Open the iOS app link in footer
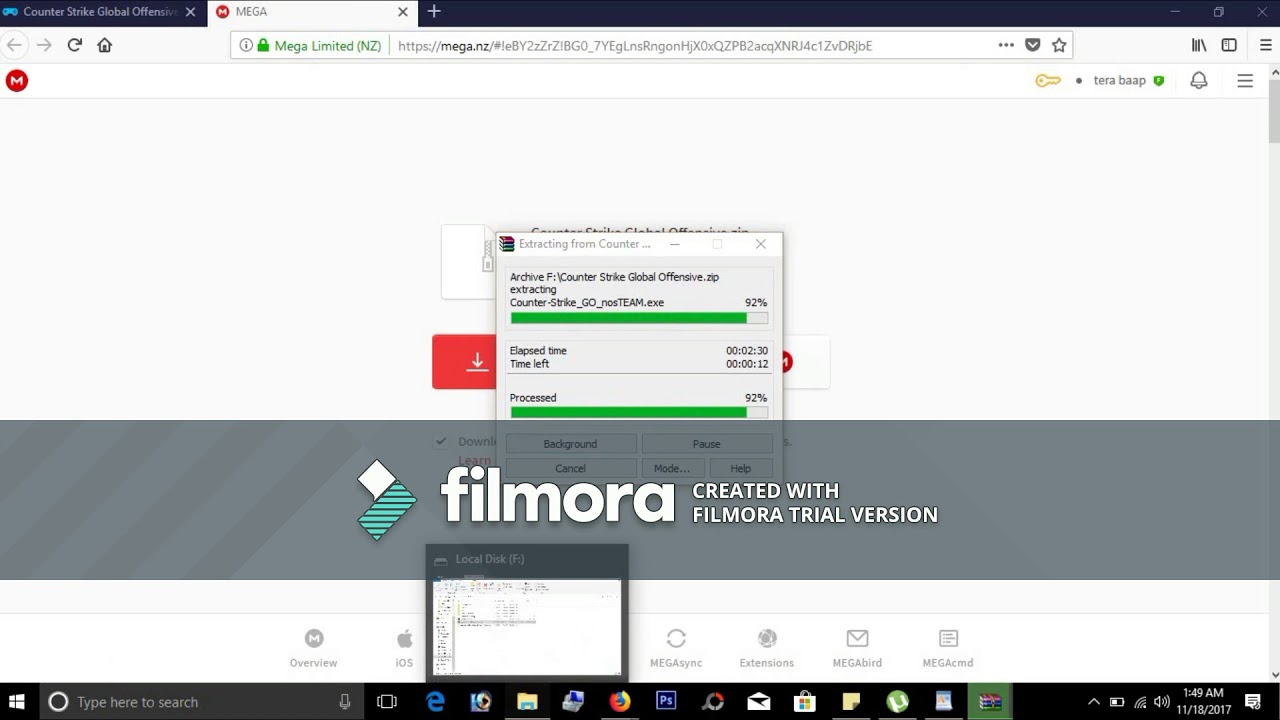 [x=404, y=648]
